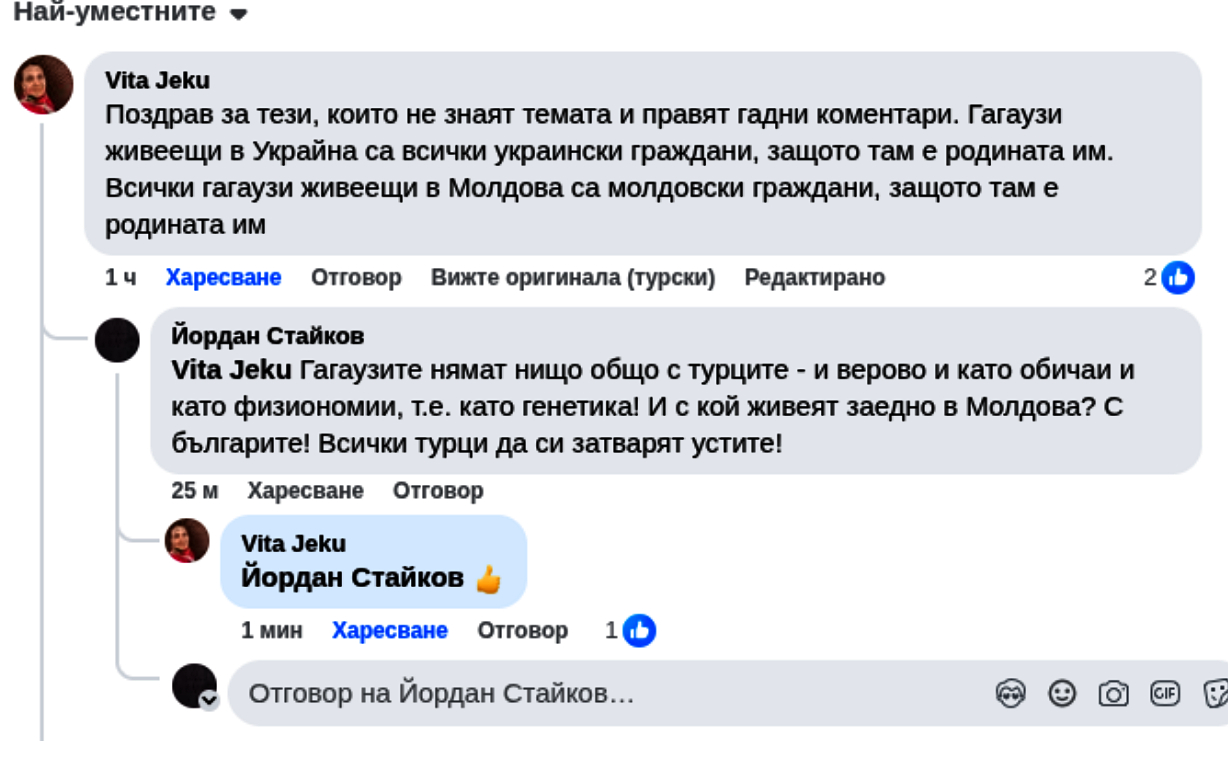Image resolution: width=1228 pixels, height=784 pixels.
Task: Open Vita Jeku's profile picture on top comment
Action: [x=43, y=85]
